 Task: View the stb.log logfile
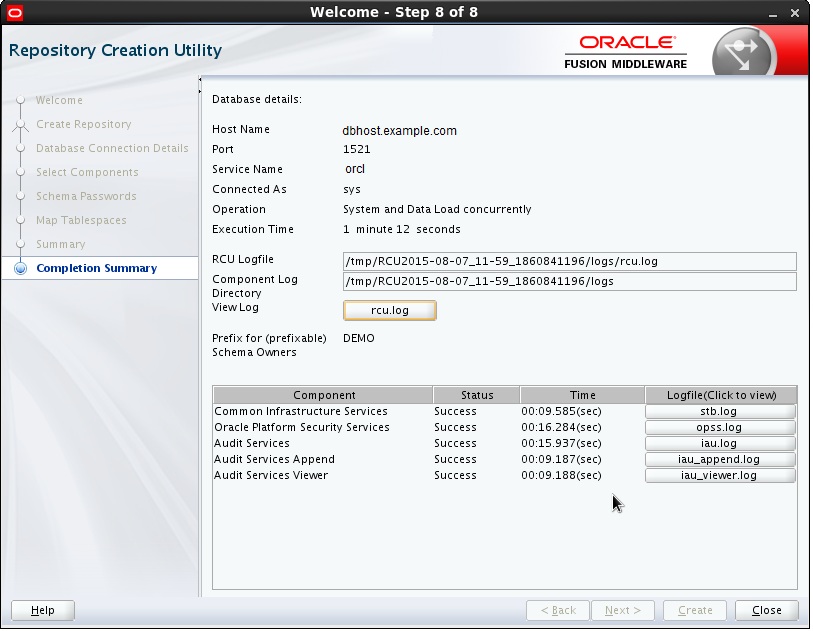pos(720,412)
